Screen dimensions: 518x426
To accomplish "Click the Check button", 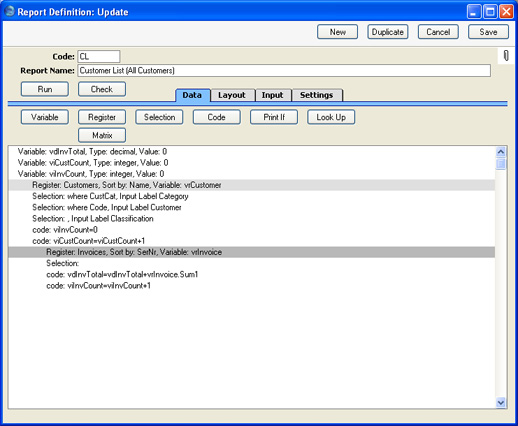I will (x=102, y=89).
